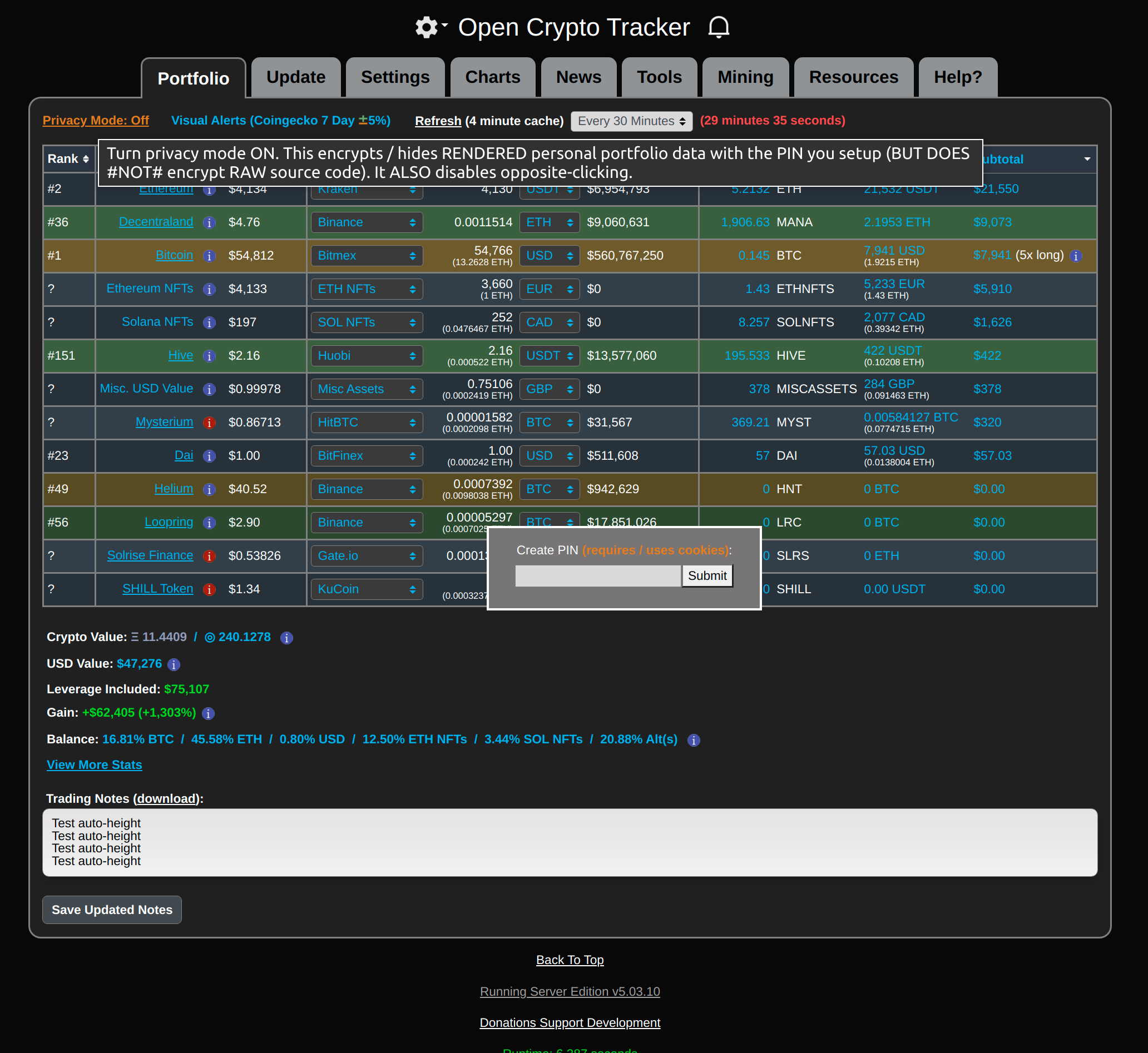Open the EUR pairing dropdown for Ethereum NFTs
This screenshot has height=1053, width=1148.
pos(550,289)
